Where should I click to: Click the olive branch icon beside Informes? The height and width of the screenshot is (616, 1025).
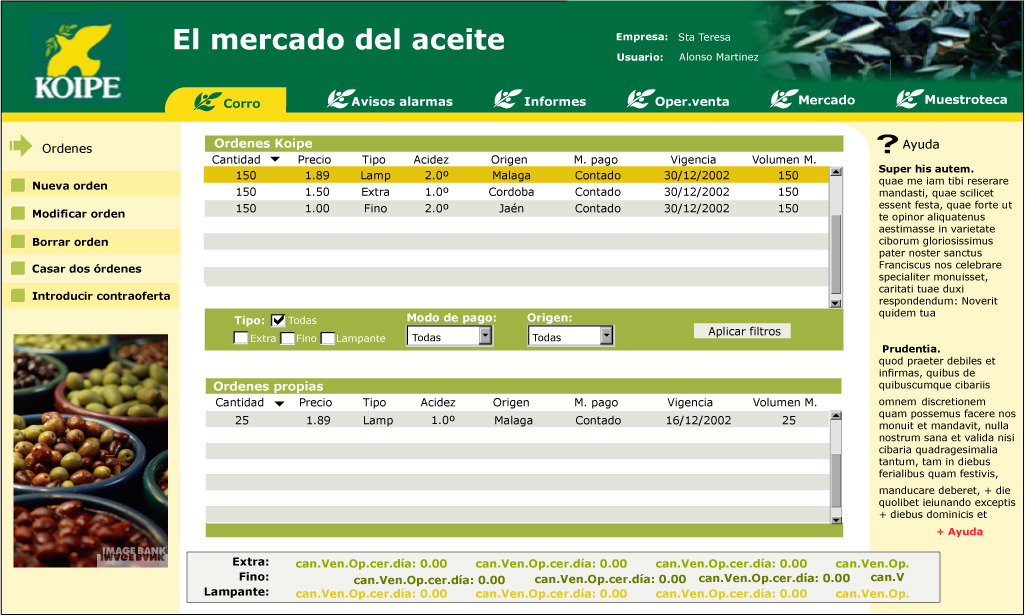coord(507,99)
